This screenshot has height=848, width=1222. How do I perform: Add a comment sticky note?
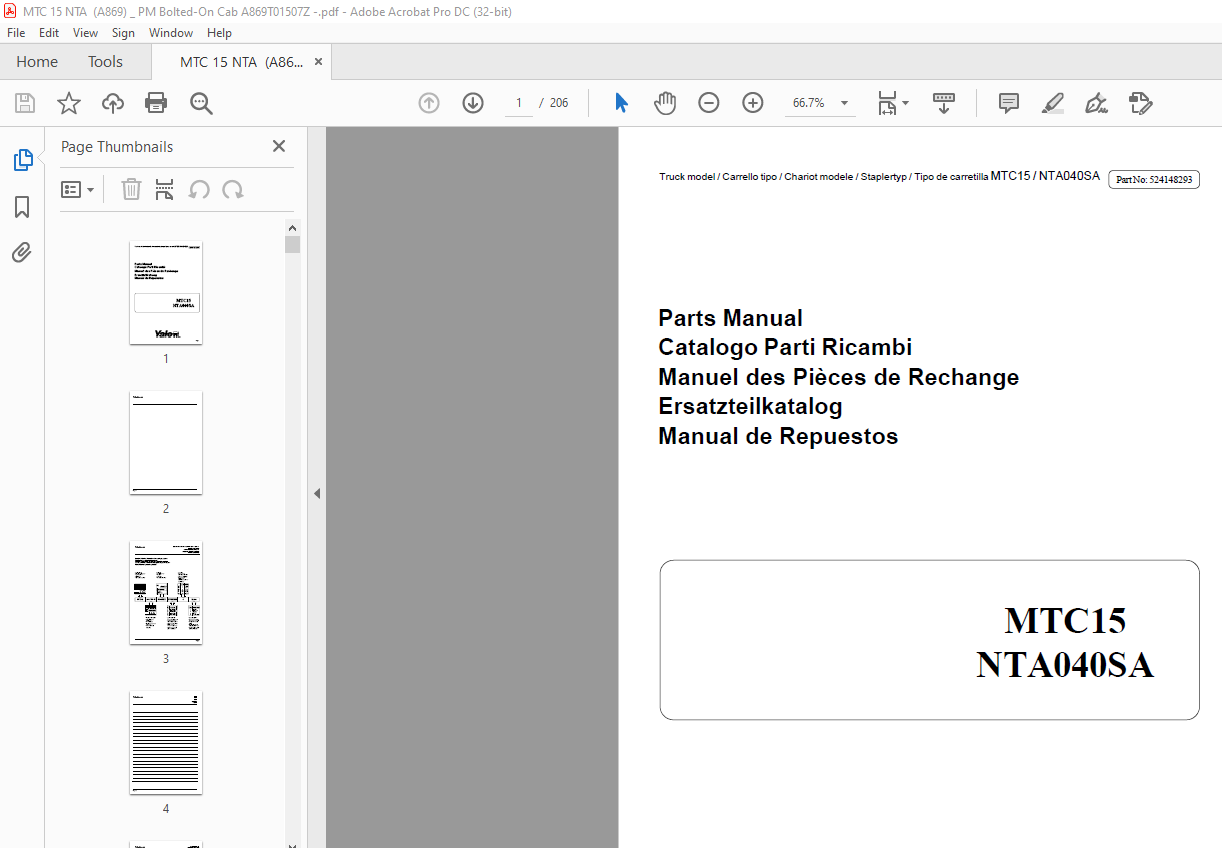pos(1009,103)
